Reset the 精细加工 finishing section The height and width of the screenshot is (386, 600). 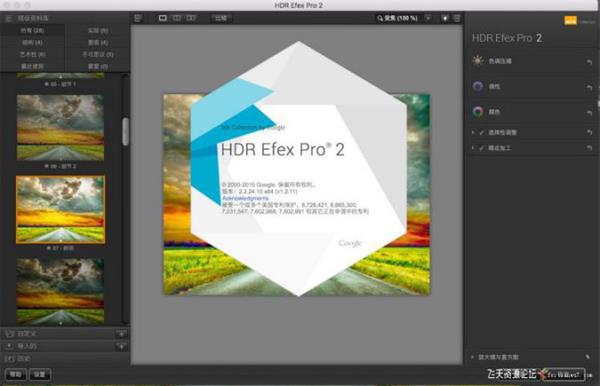(589, 148)
